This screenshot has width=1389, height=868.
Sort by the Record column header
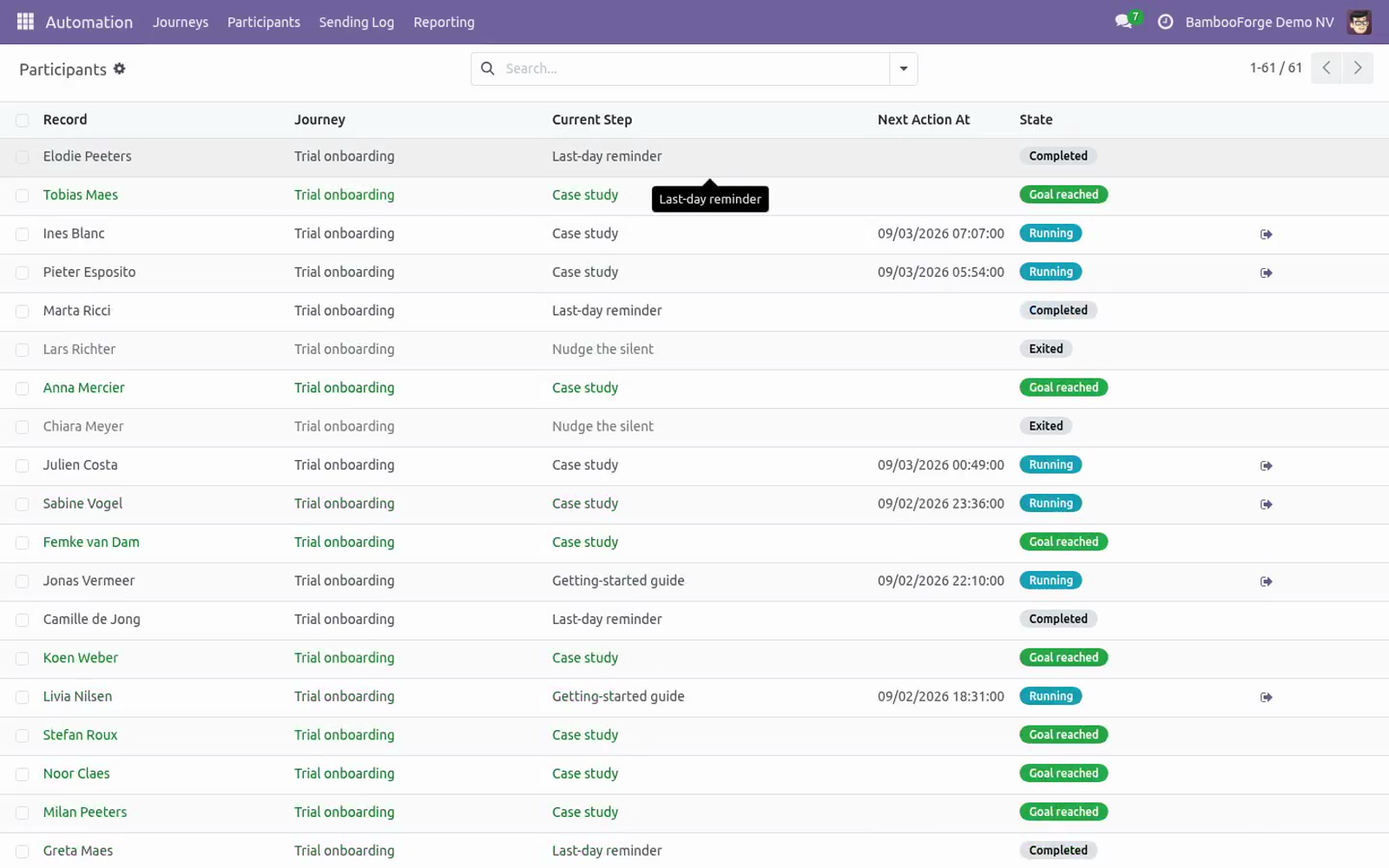65,120
